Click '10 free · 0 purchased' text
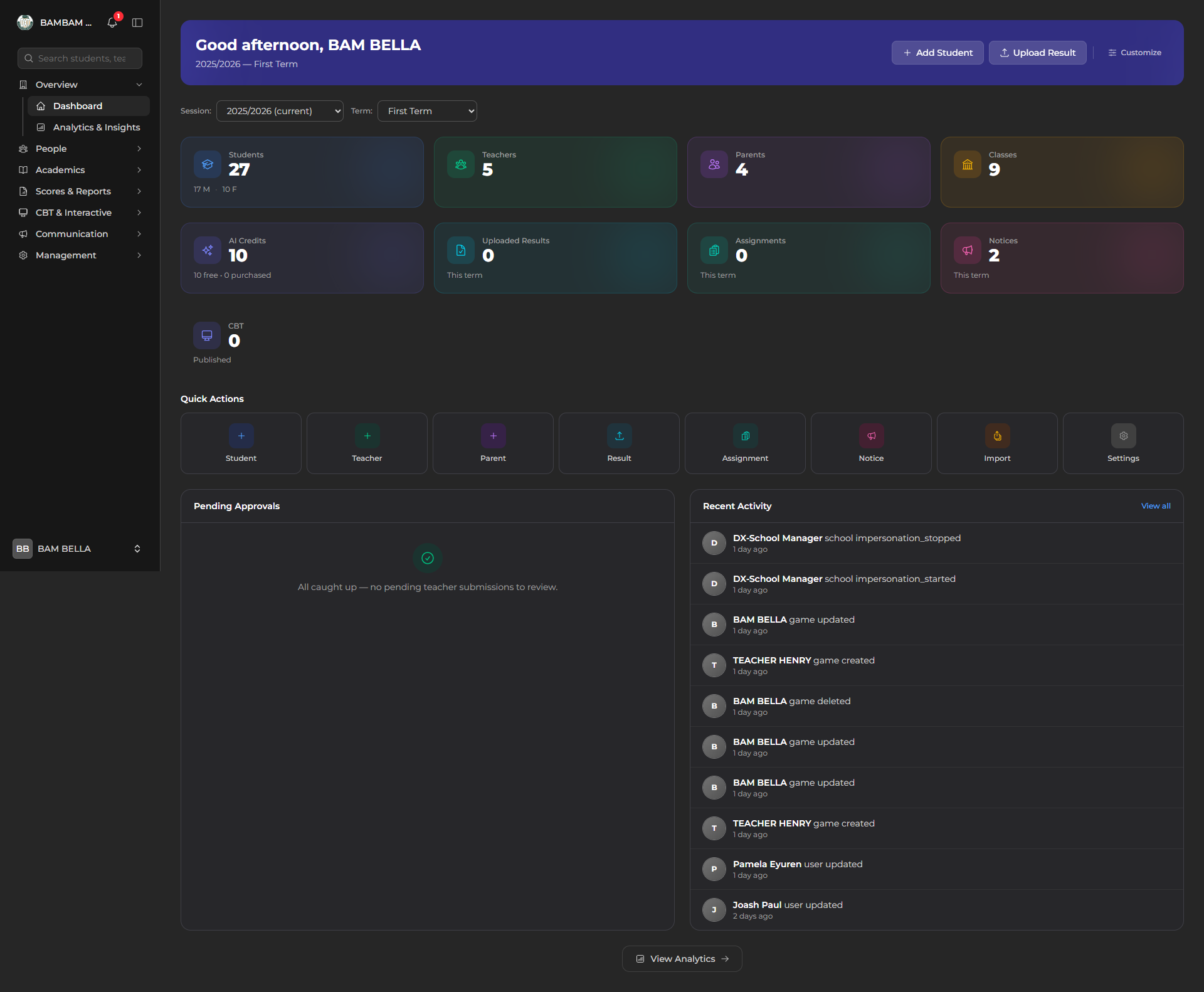Image resolution: width=1204 pixels, height=992 pixels. (232, 275)
